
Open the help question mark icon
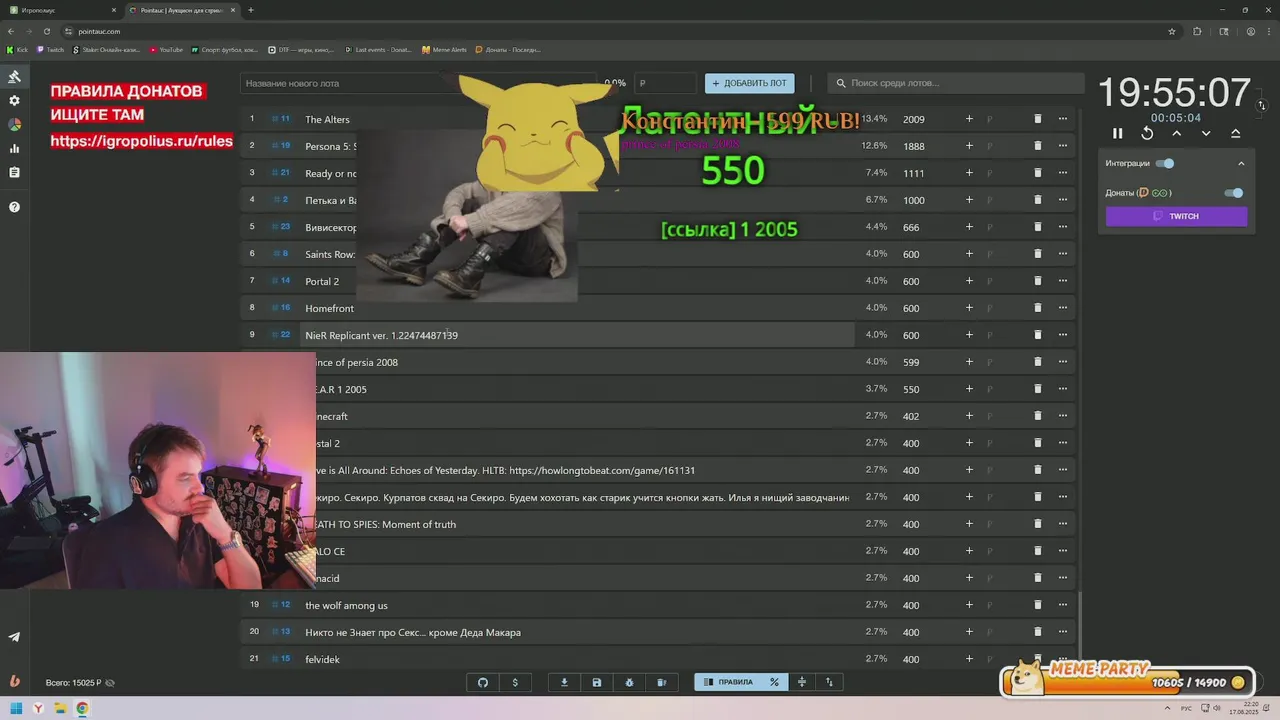[x=14, y=207]
